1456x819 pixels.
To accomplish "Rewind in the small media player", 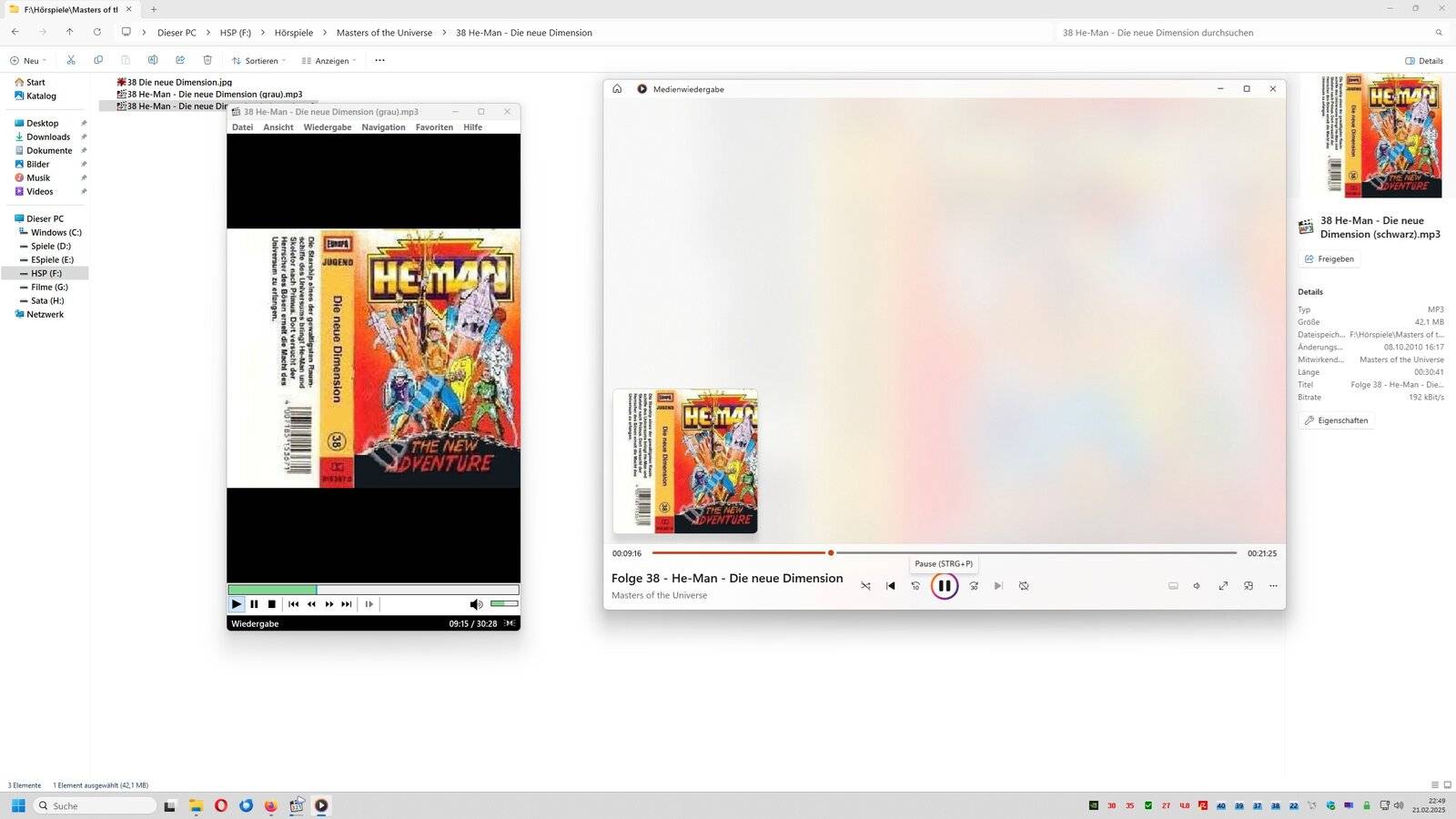I will click(311, 604).
